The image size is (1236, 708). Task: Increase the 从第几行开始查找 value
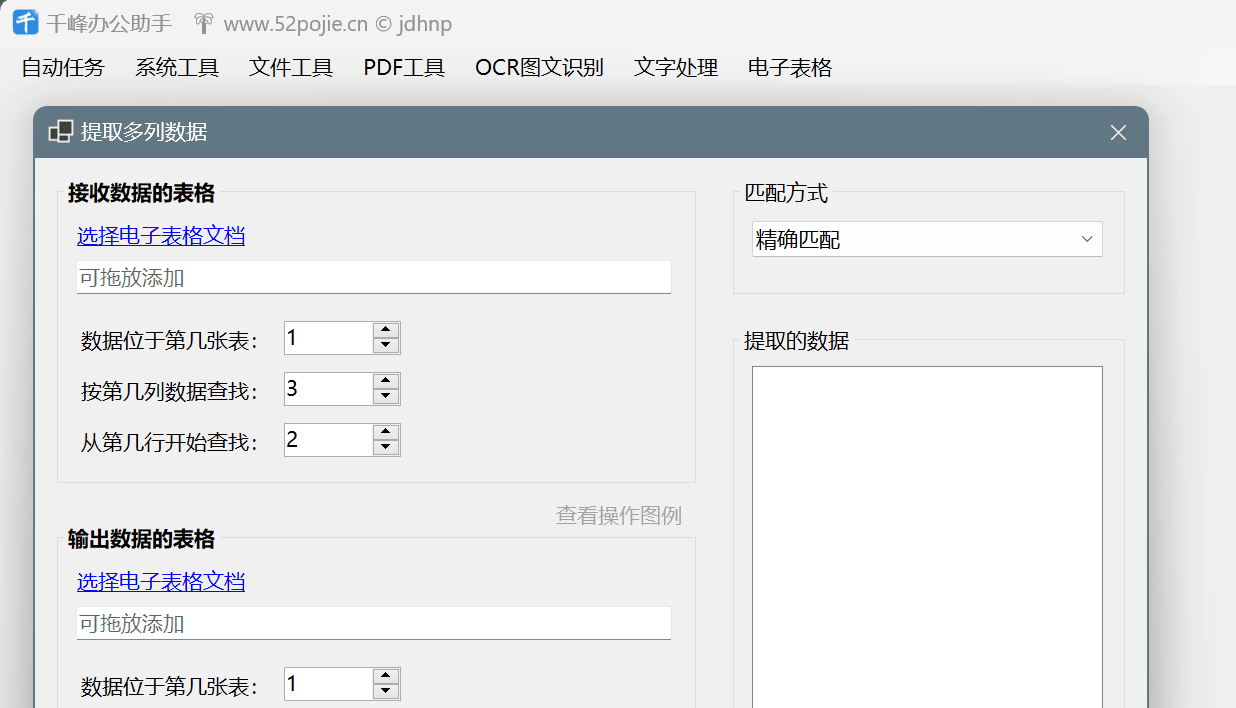386,432
